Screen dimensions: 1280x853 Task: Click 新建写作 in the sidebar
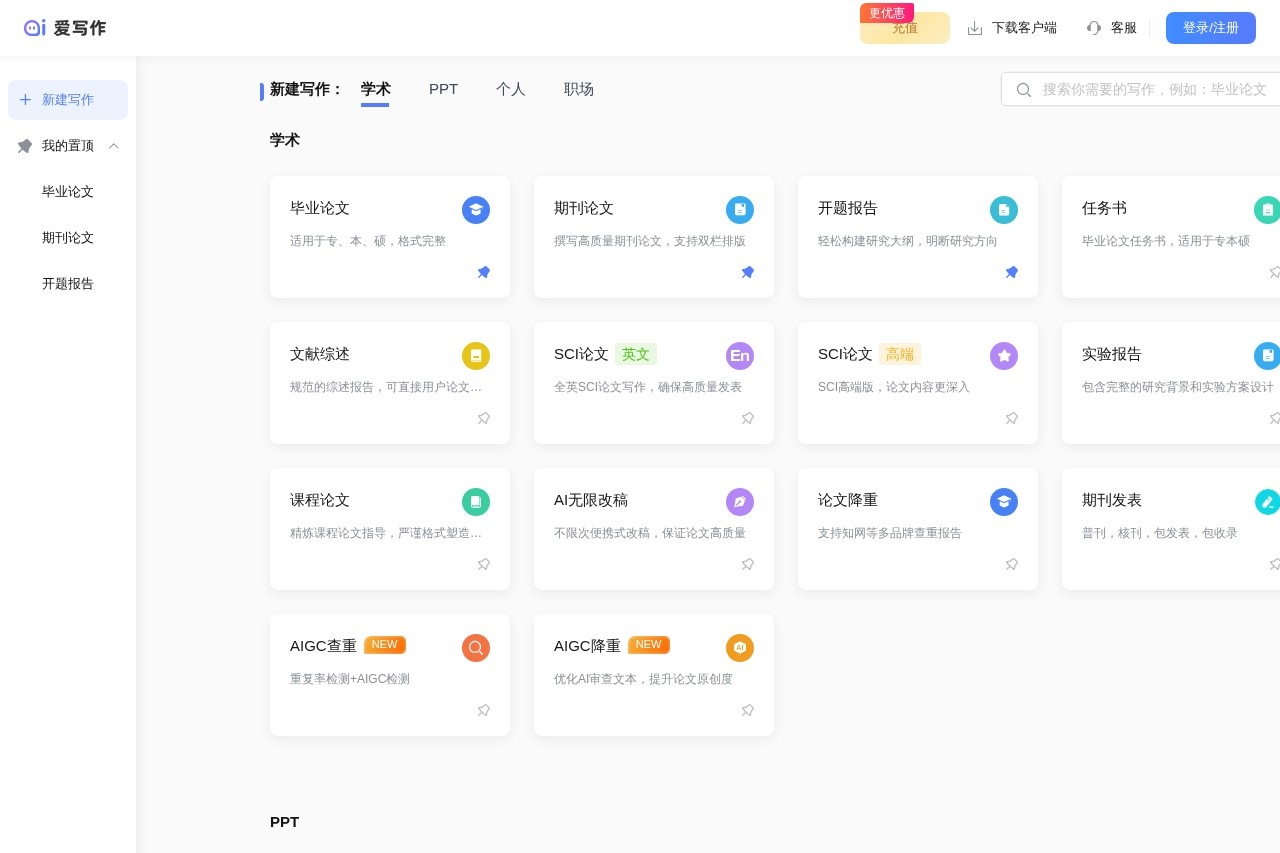[x=68, y=100]
